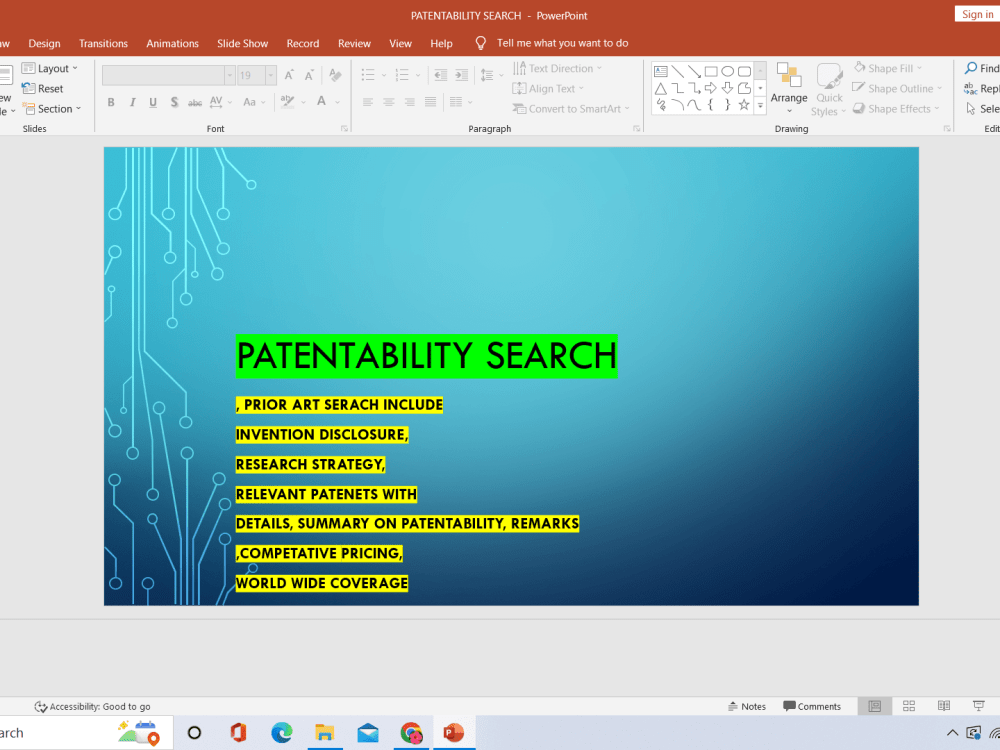Clear all formatting
1000x750 pixels.
coord(335,75)
